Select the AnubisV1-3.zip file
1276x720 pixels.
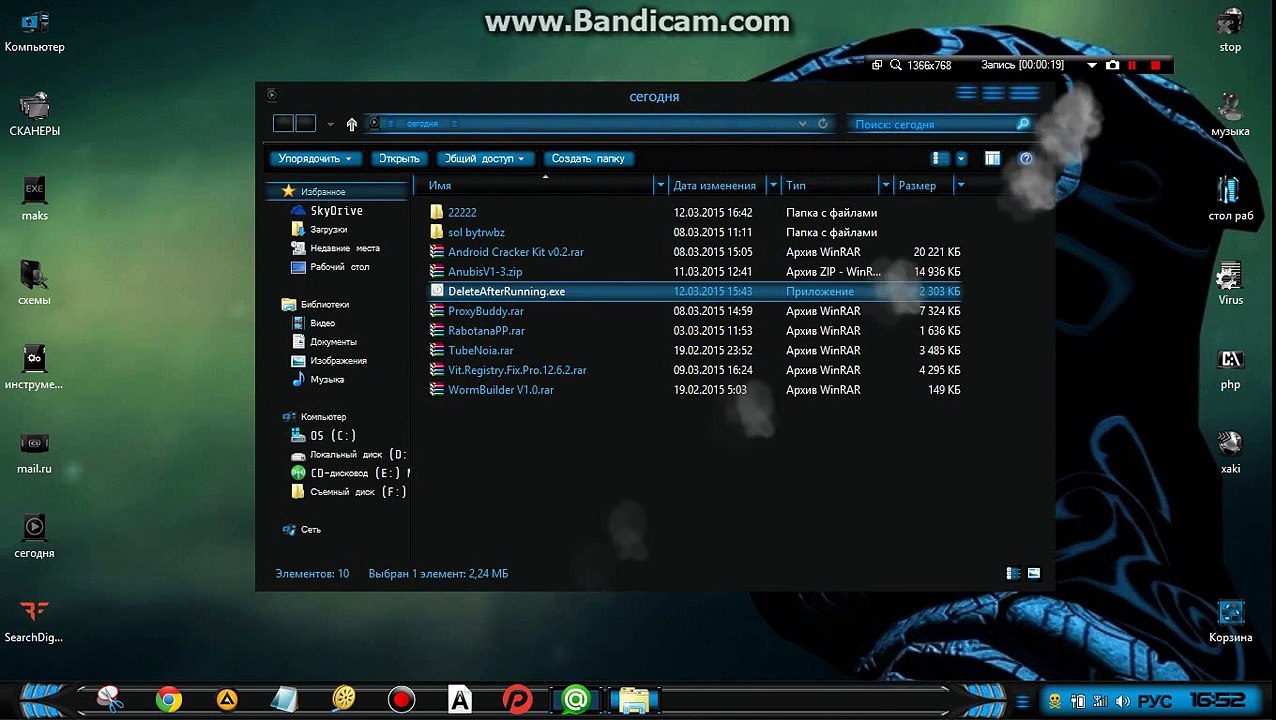(485, 271)
